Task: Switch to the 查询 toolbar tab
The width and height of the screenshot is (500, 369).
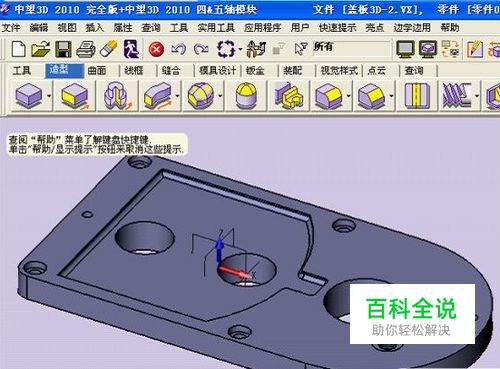Action: tap(414, 70)
